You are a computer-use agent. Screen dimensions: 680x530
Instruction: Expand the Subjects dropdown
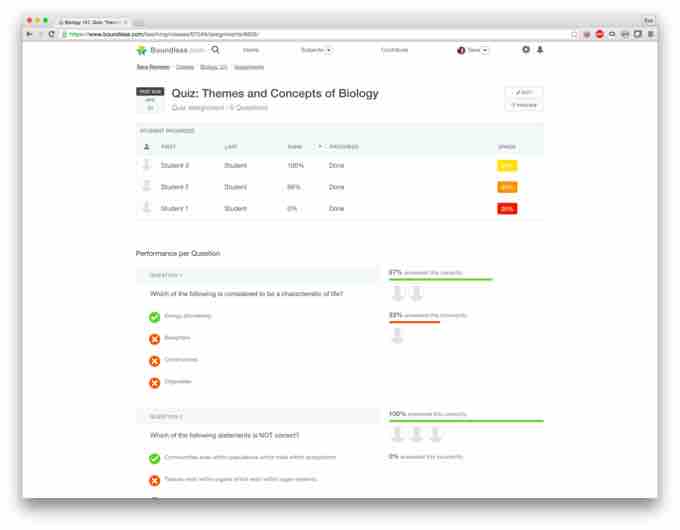[316, 50]
